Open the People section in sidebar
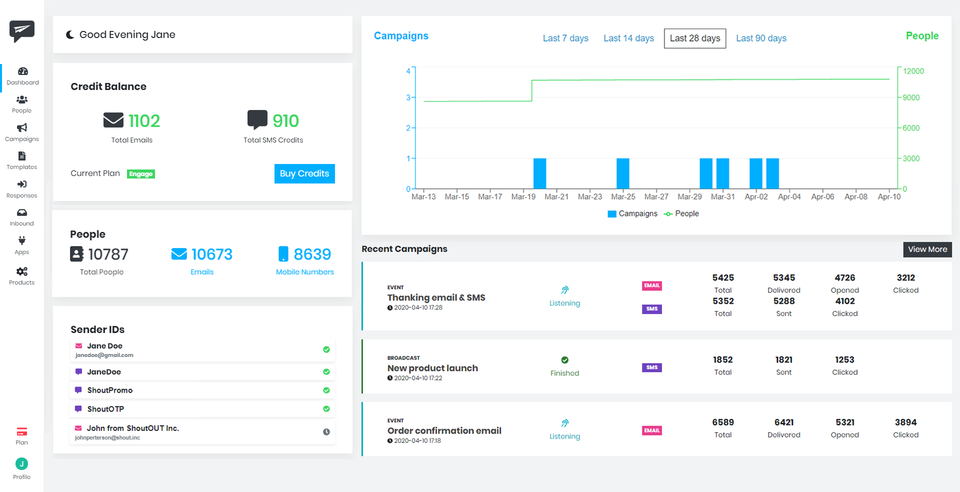 click(22, 103)
